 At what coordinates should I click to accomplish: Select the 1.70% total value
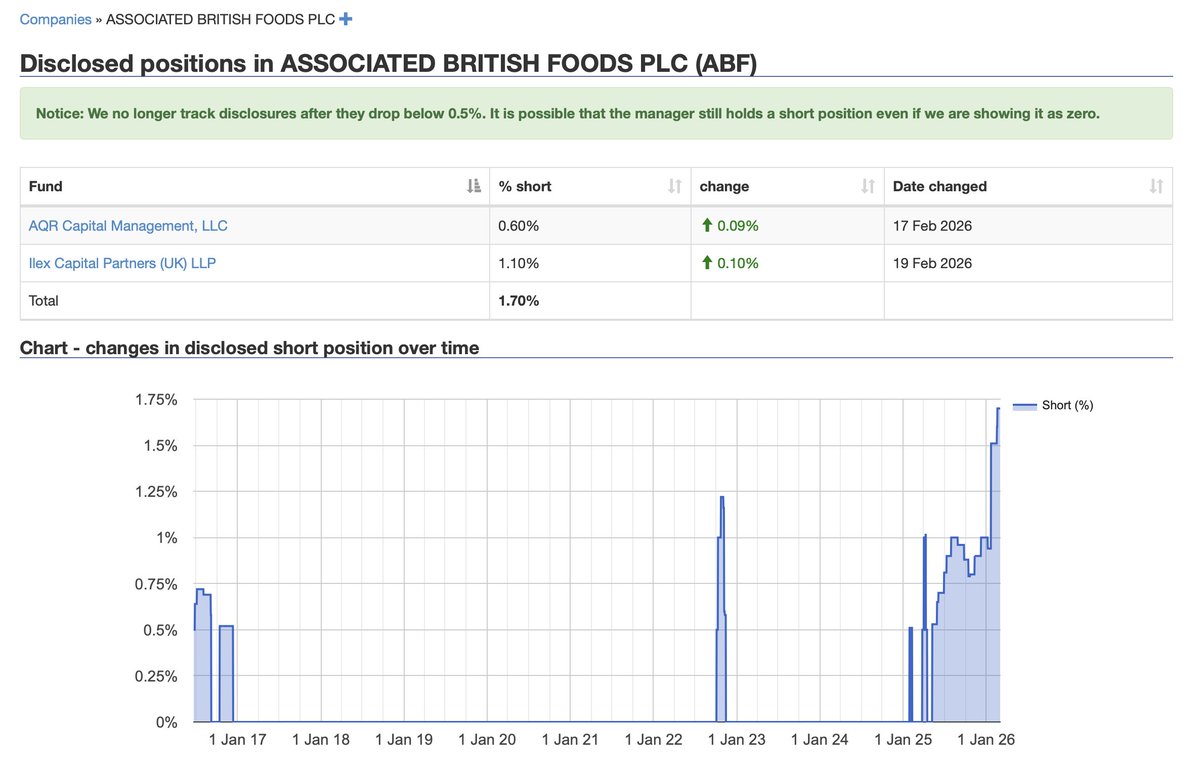click(519, 300)
